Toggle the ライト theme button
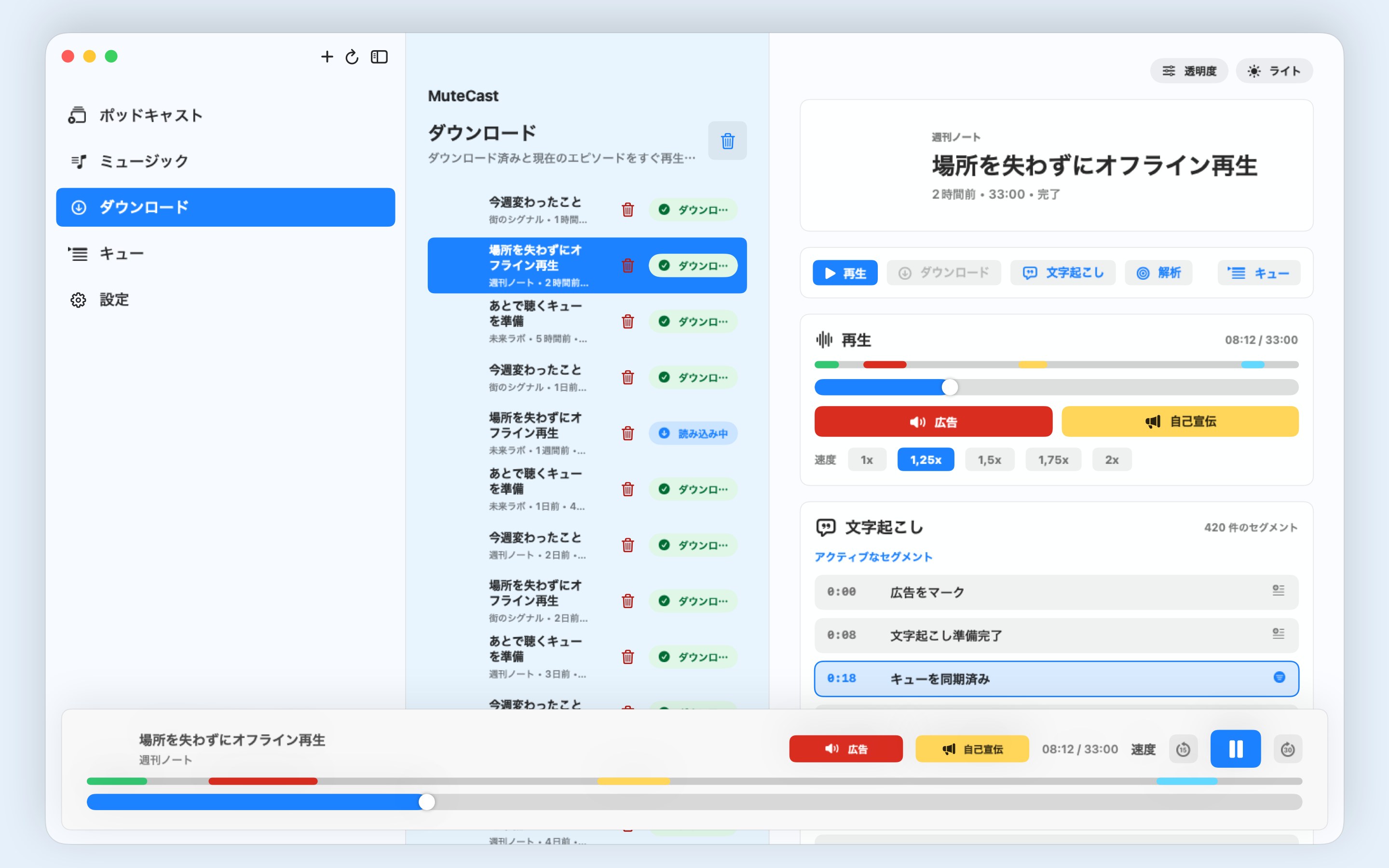Screen dimensions: 1389x868 pyautogui.click(x=1274, y=70)
